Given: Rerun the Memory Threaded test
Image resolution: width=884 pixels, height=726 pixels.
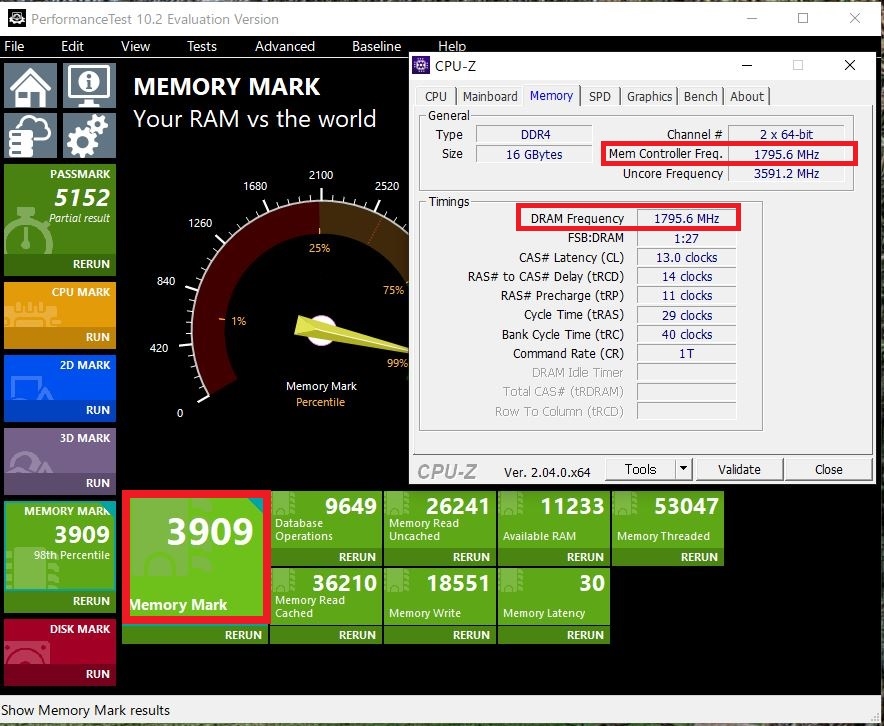Looking at the screenshot, I should click(x=668, y=557).
